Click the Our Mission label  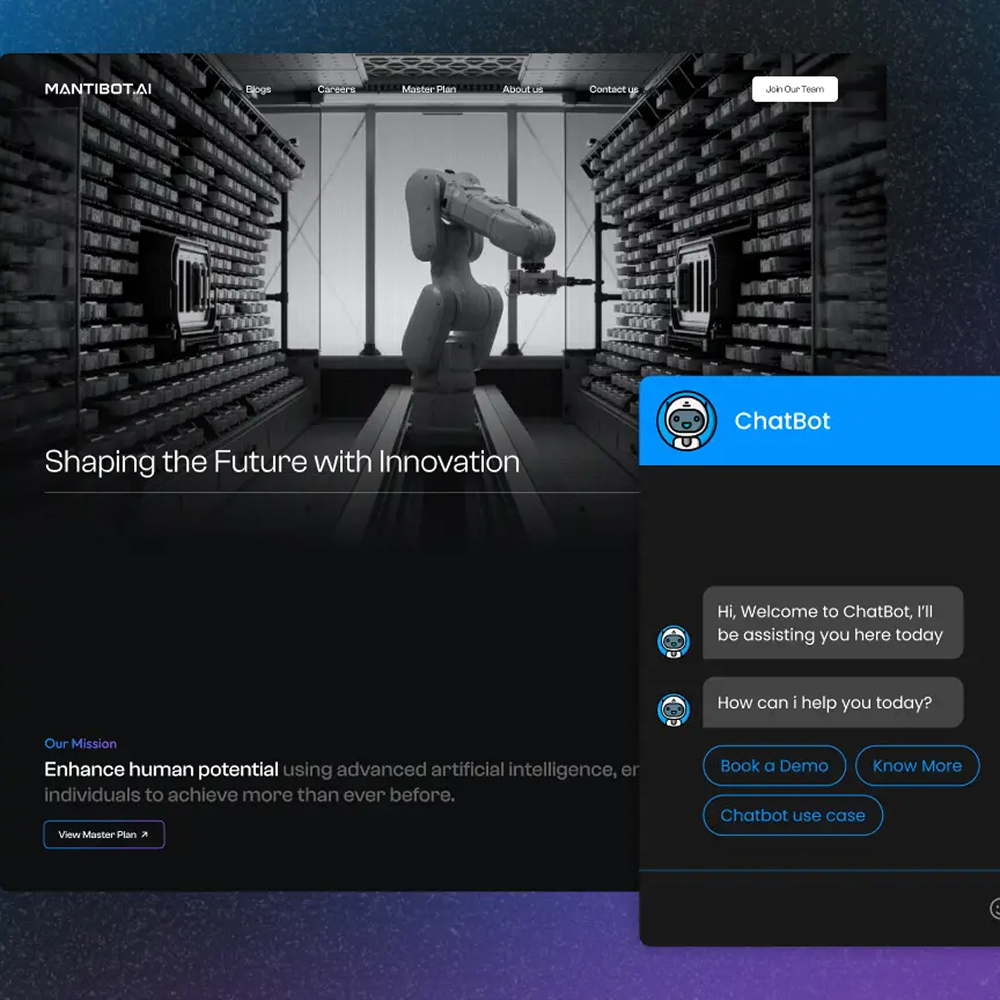coord(80,744)
